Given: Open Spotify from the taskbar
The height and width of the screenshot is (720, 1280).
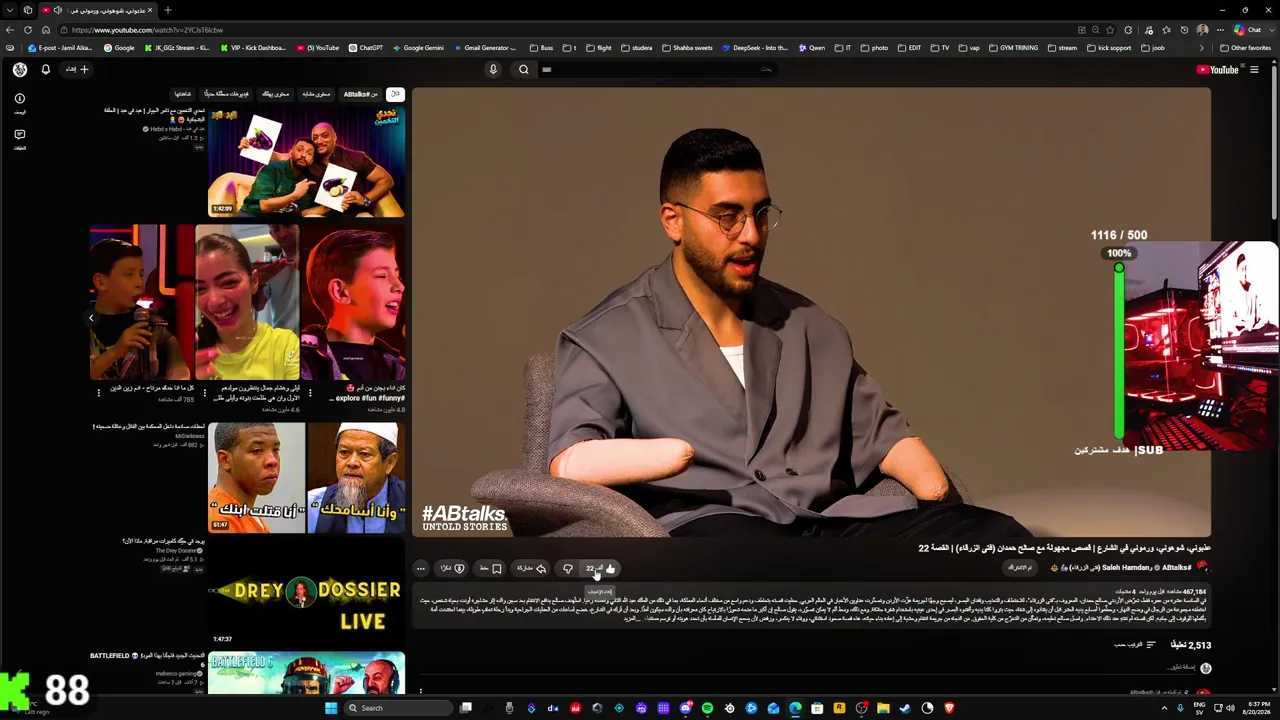Looking at the screenshot, I should 707,708.
